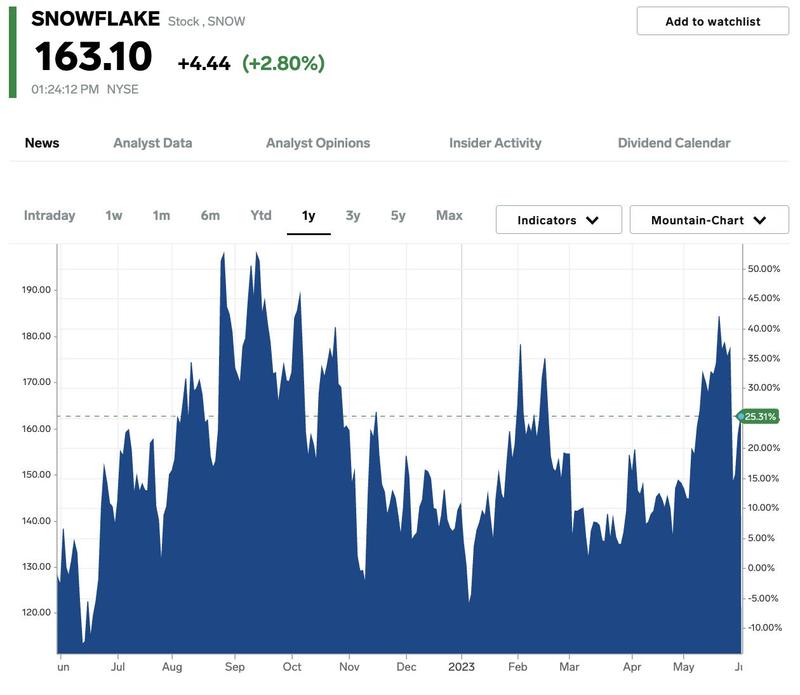The height and width of the screenshot is (695, 800).
Task: Click the May label on the time axis
Action: point(683,667)
